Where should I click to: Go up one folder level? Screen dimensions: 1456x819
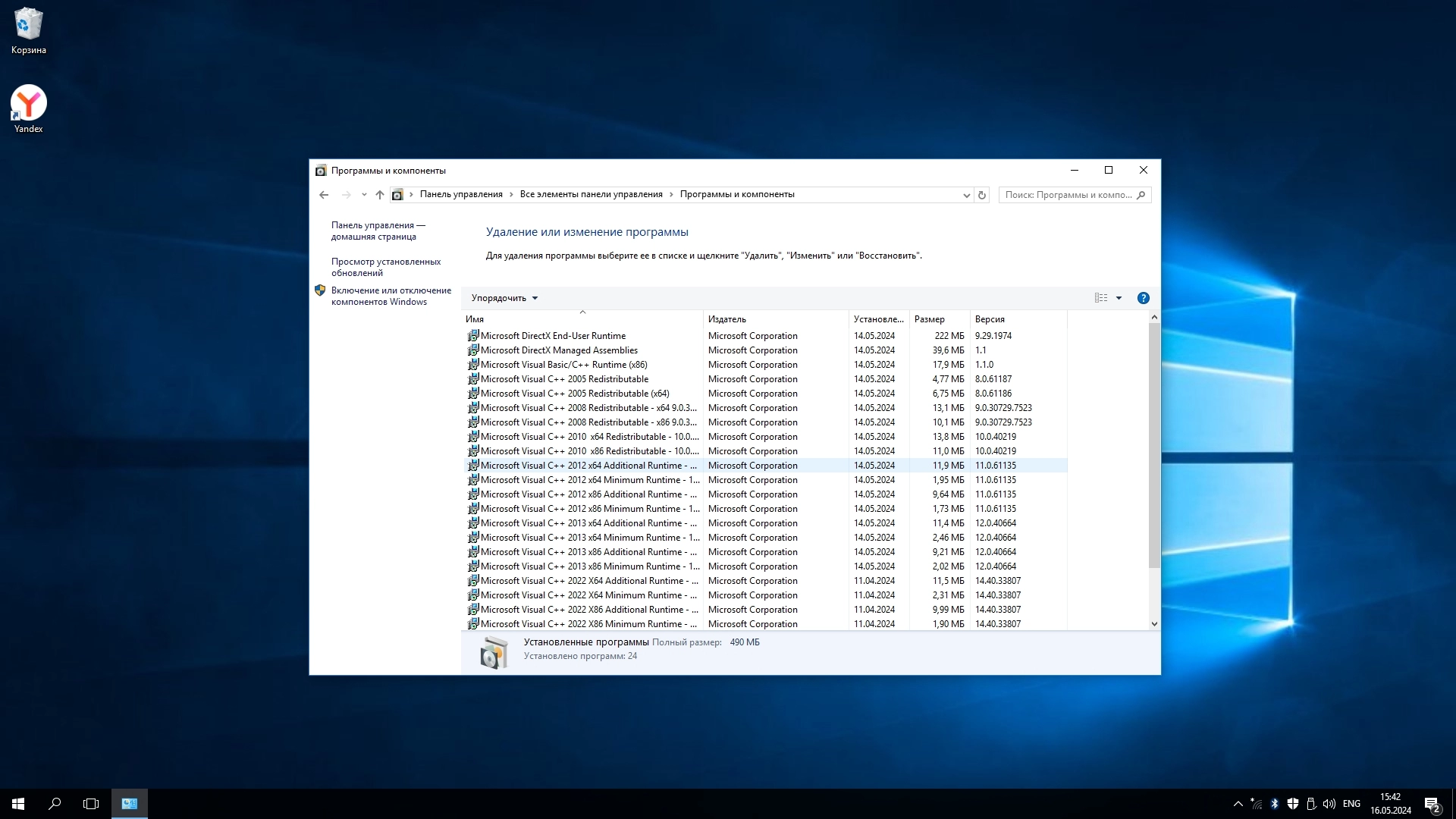pyautogui.click(x=380, y=195)
